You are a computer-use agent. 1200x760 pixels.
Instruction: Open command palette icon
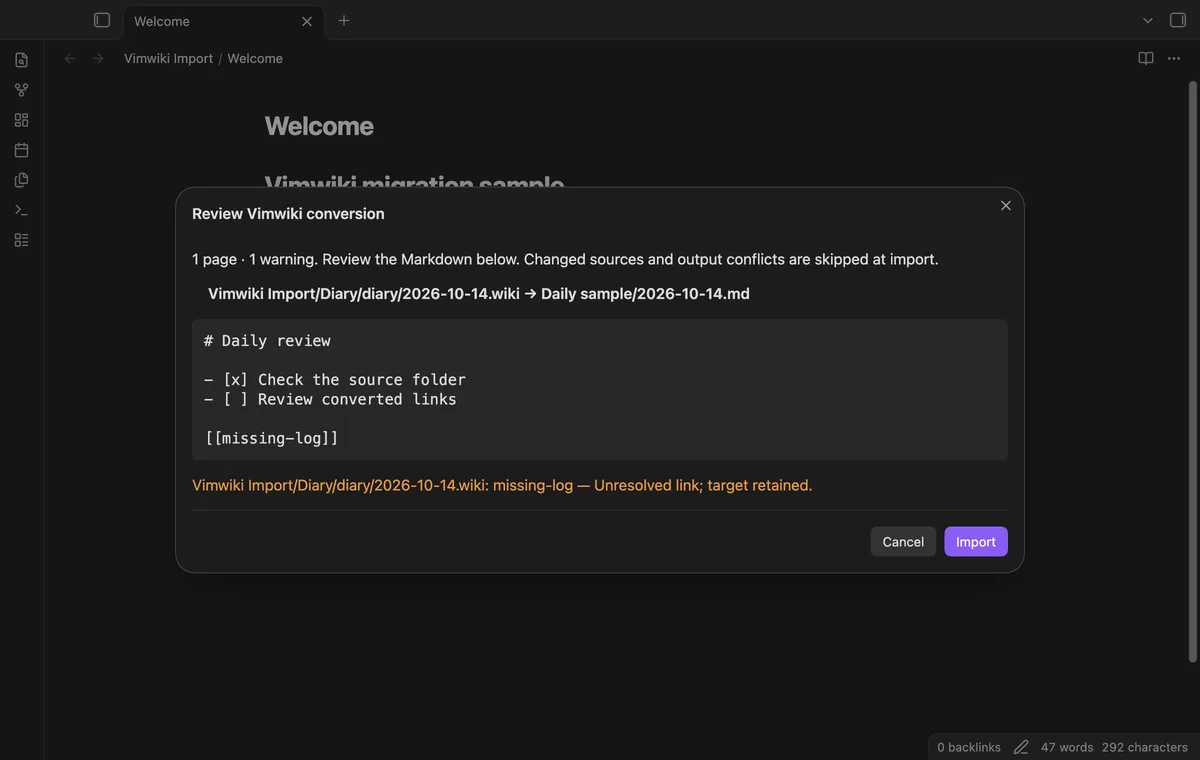click(x=21, y=210)
